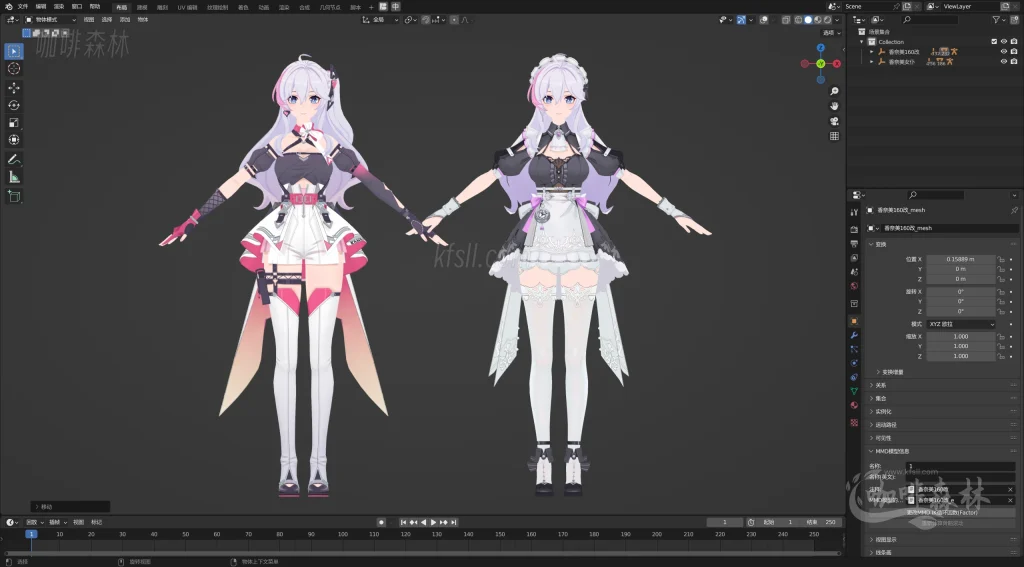This screenshot has width=1024, height=567.
Task: Enable wireframe viewport shading mode
Action: [798, 20]
